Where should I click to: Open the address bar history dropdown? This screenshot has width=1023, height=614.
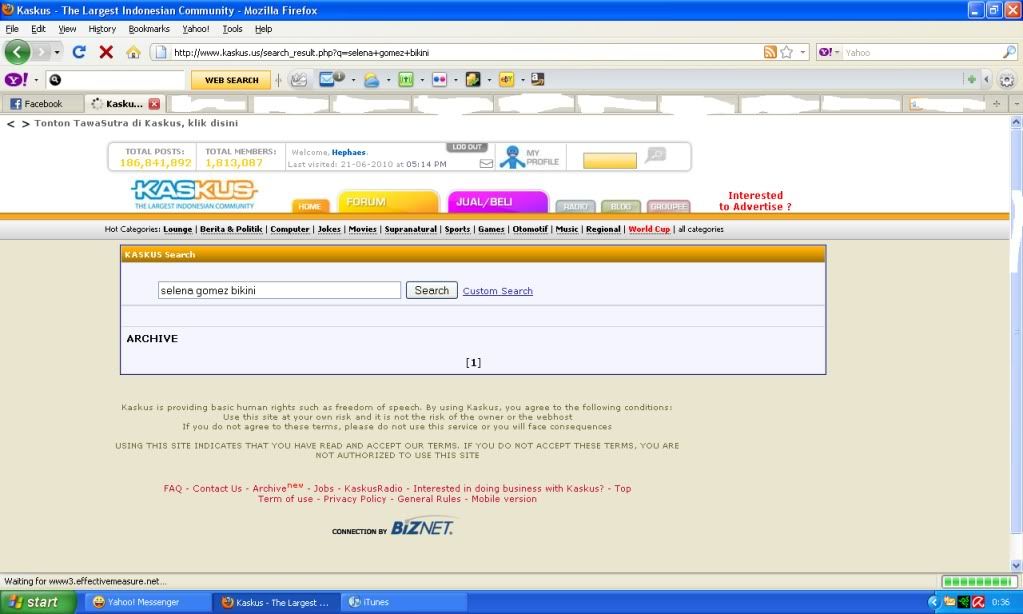[802, 52]
